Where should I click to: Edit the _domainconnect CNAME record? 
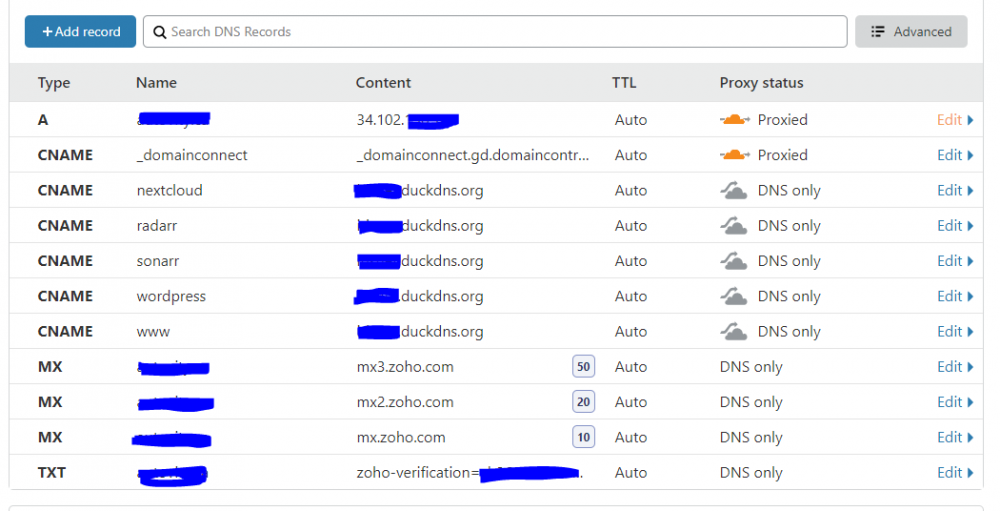coord(955,155)
